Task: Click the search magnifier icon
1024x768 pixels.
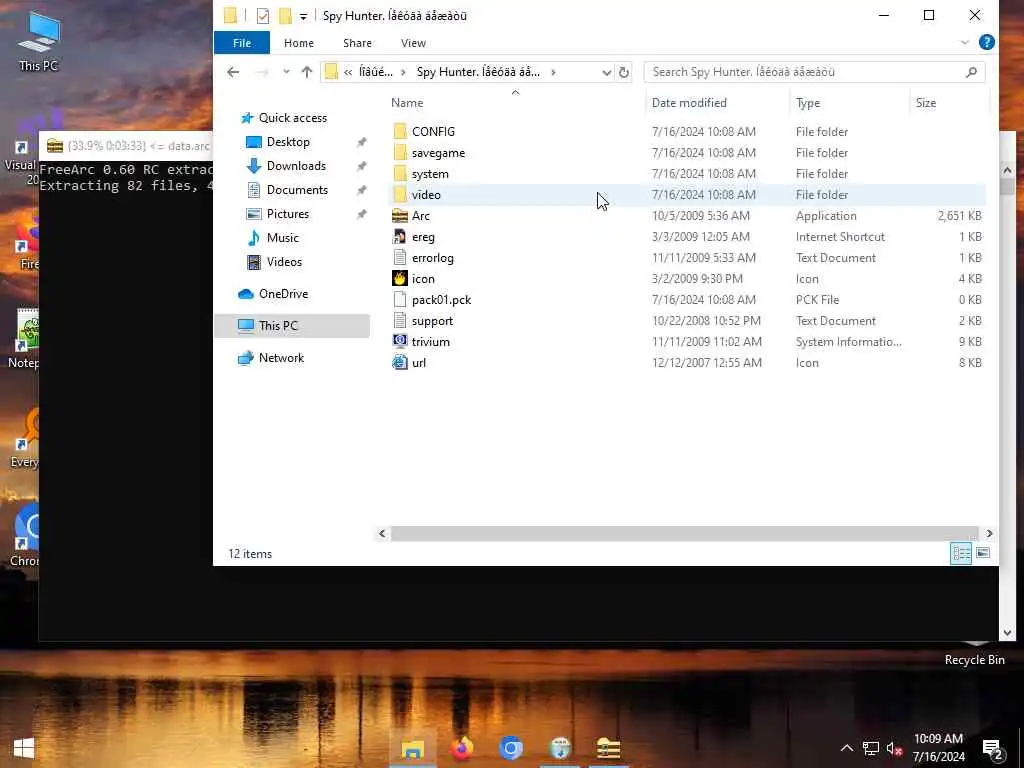Action: pos(971,72)
